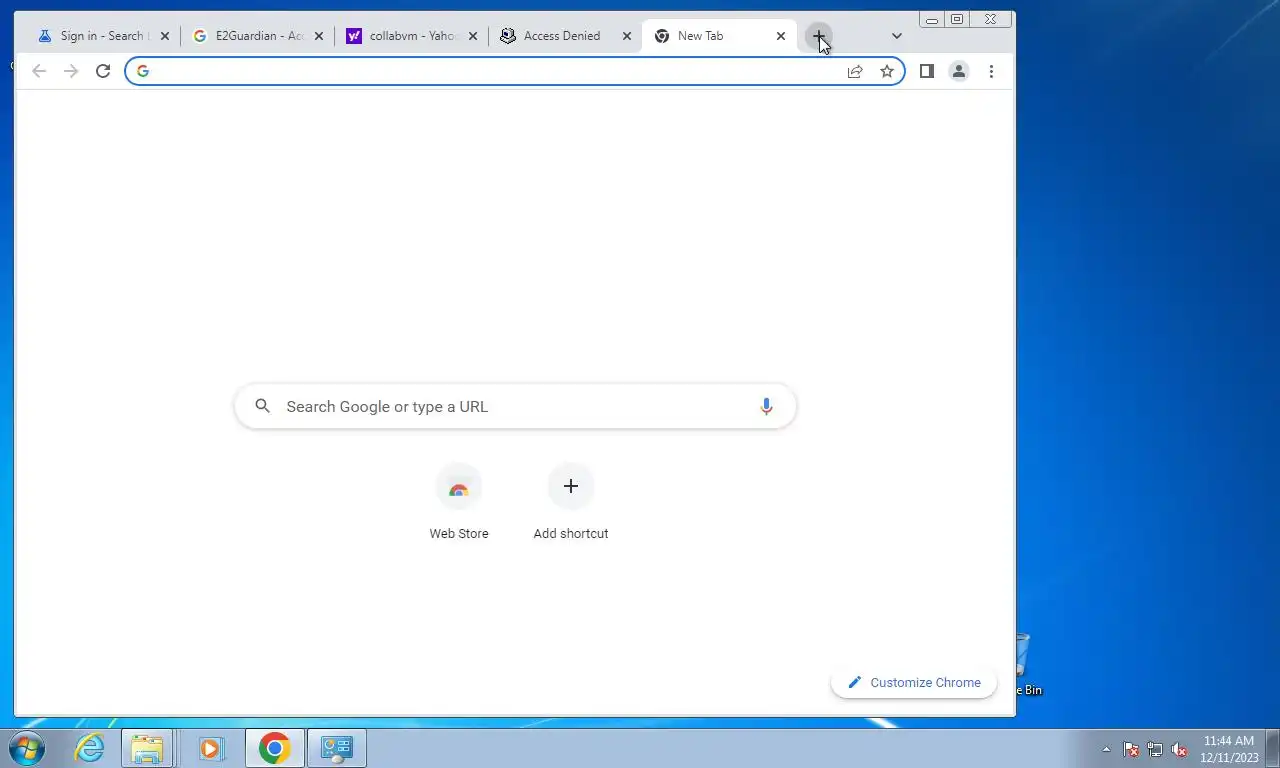The width and height of the screenshot is (1280, 768).
Task: Open the network status tray icon
Action: 1155,749
